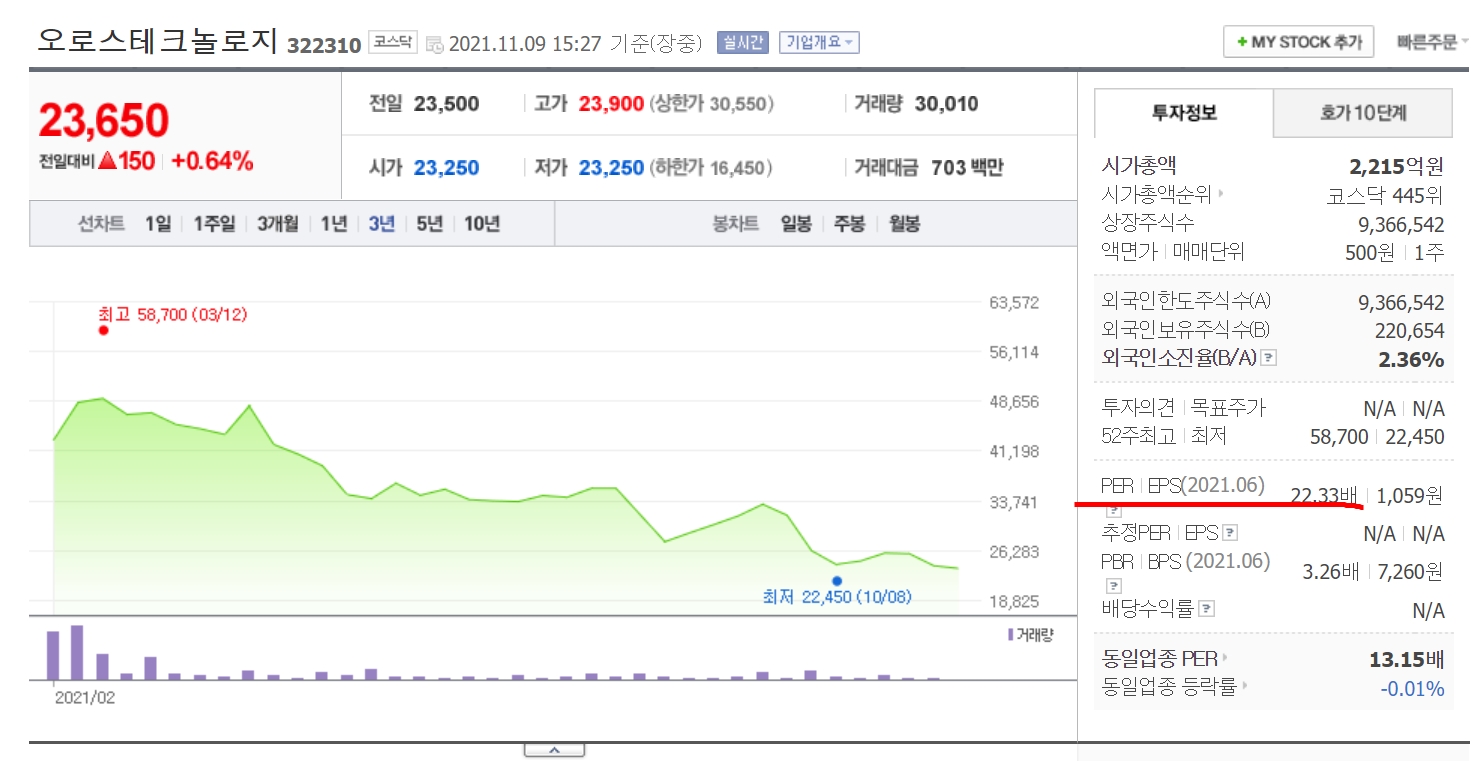Switch to 투자정보 tab
Image resolution: width=1477 pixels, height=761 pixels.
(1184, 113)
